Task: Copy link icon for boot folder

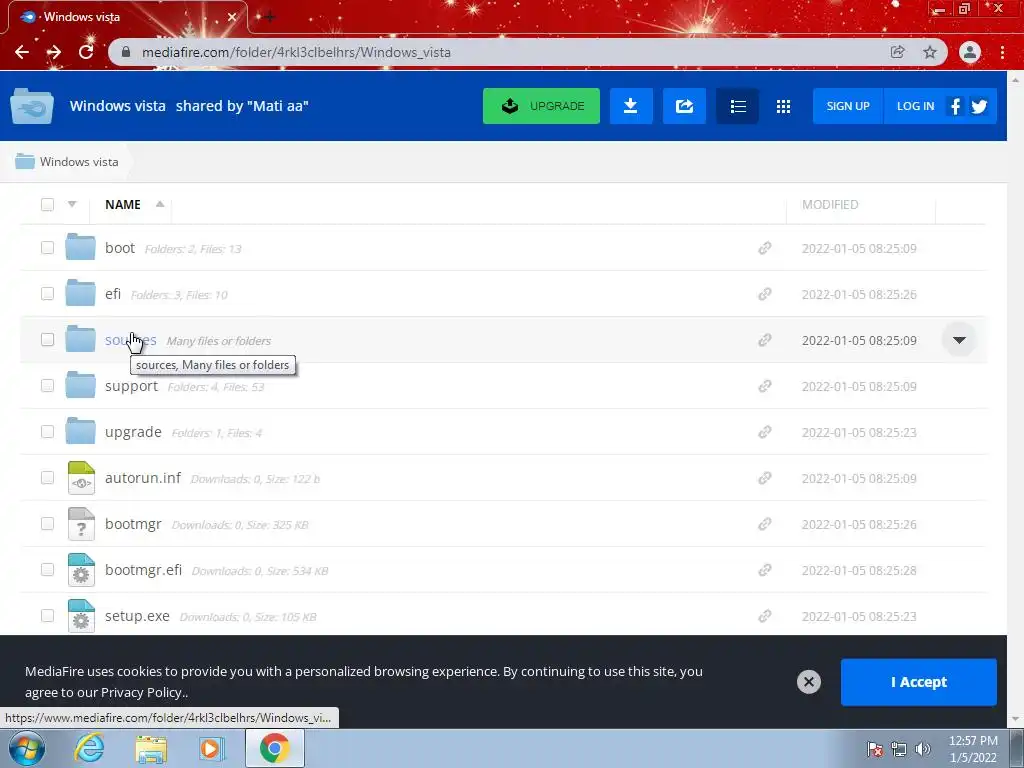Action: (765, 248)
